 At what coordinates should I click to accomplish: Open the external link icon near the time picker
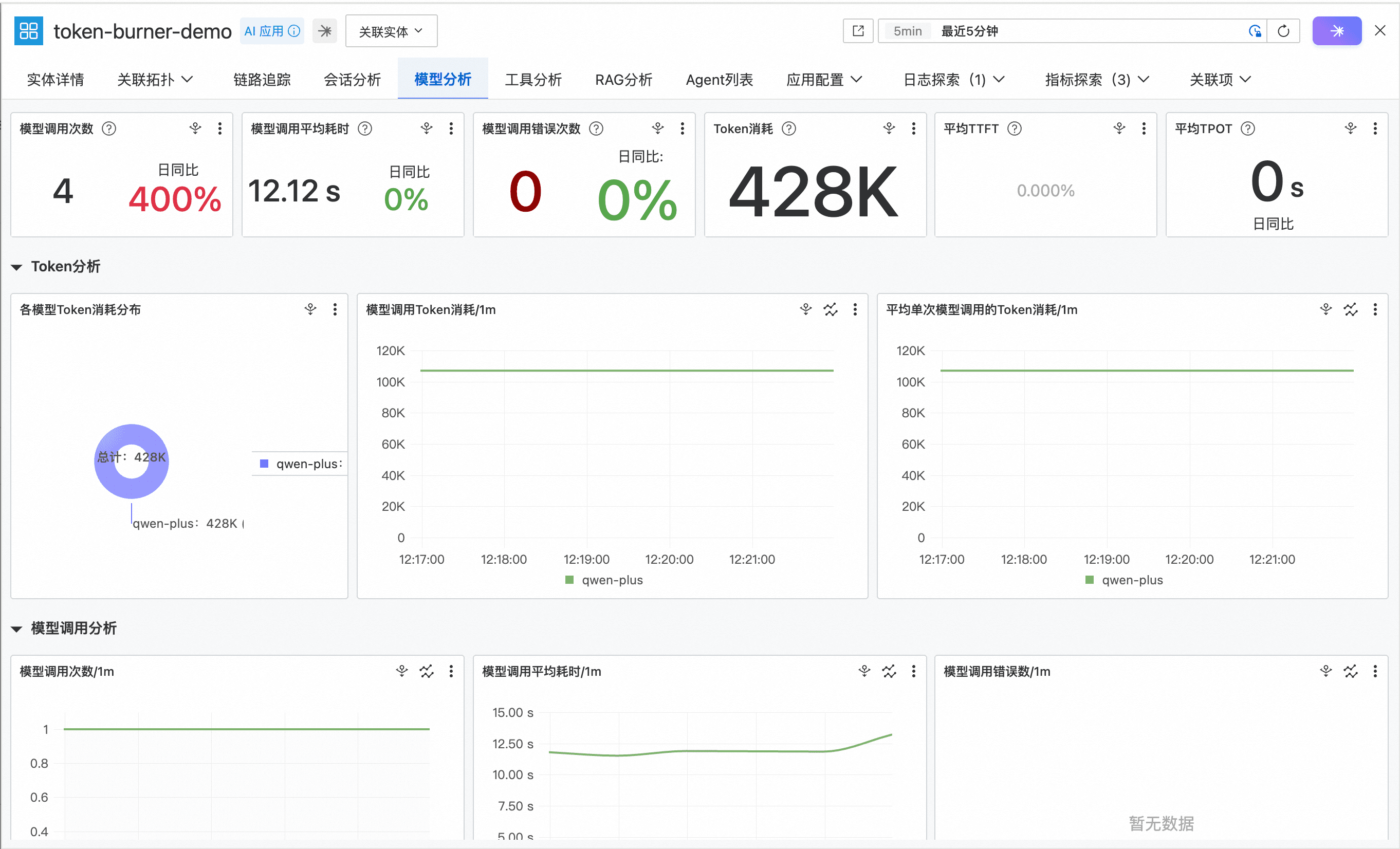pyautogui.click(x=858, y=31)
